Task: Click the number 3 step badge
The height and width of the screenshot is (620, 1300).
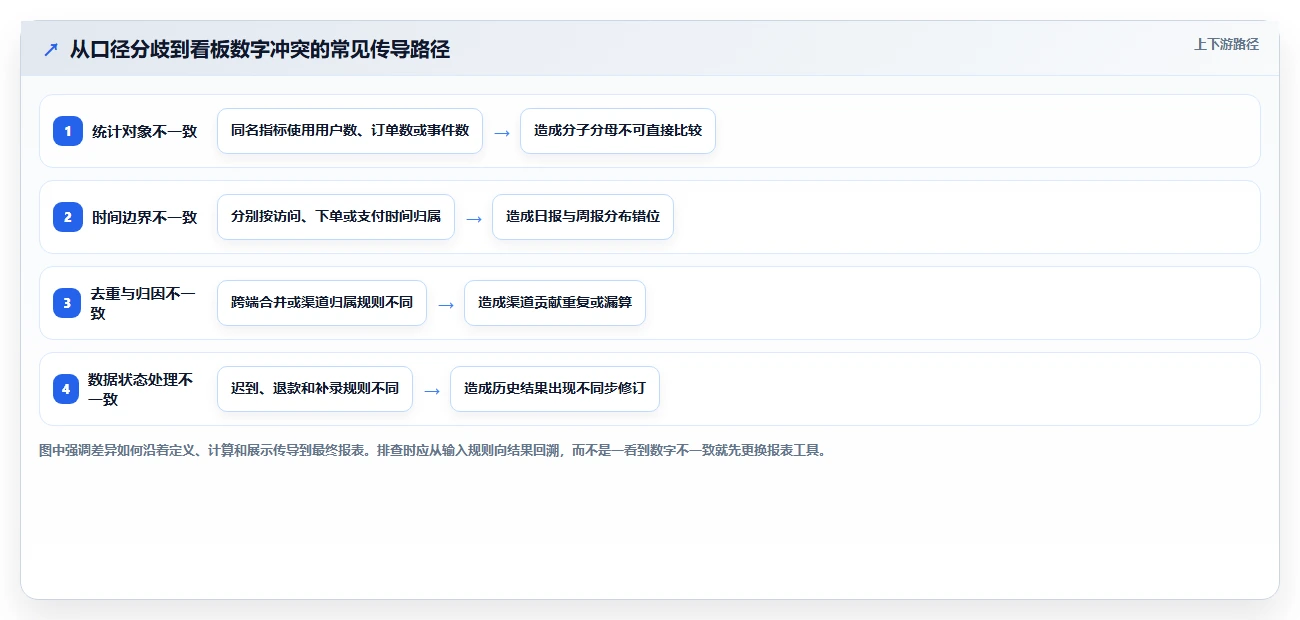Action: [67, 303]
